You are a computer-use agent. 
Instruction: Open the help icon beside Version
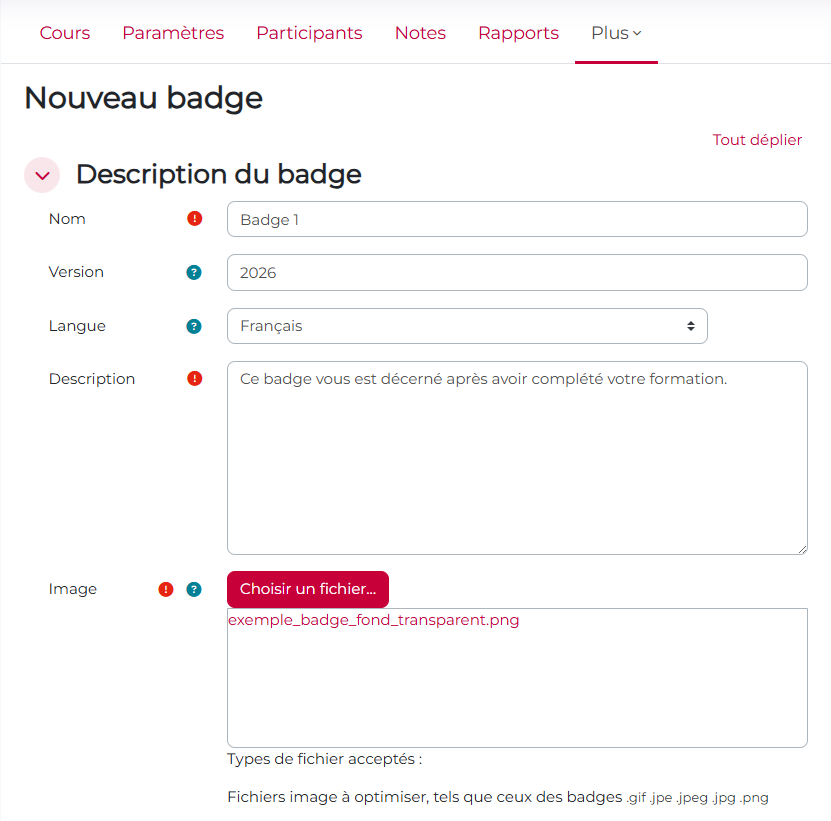tap(194, 272)
